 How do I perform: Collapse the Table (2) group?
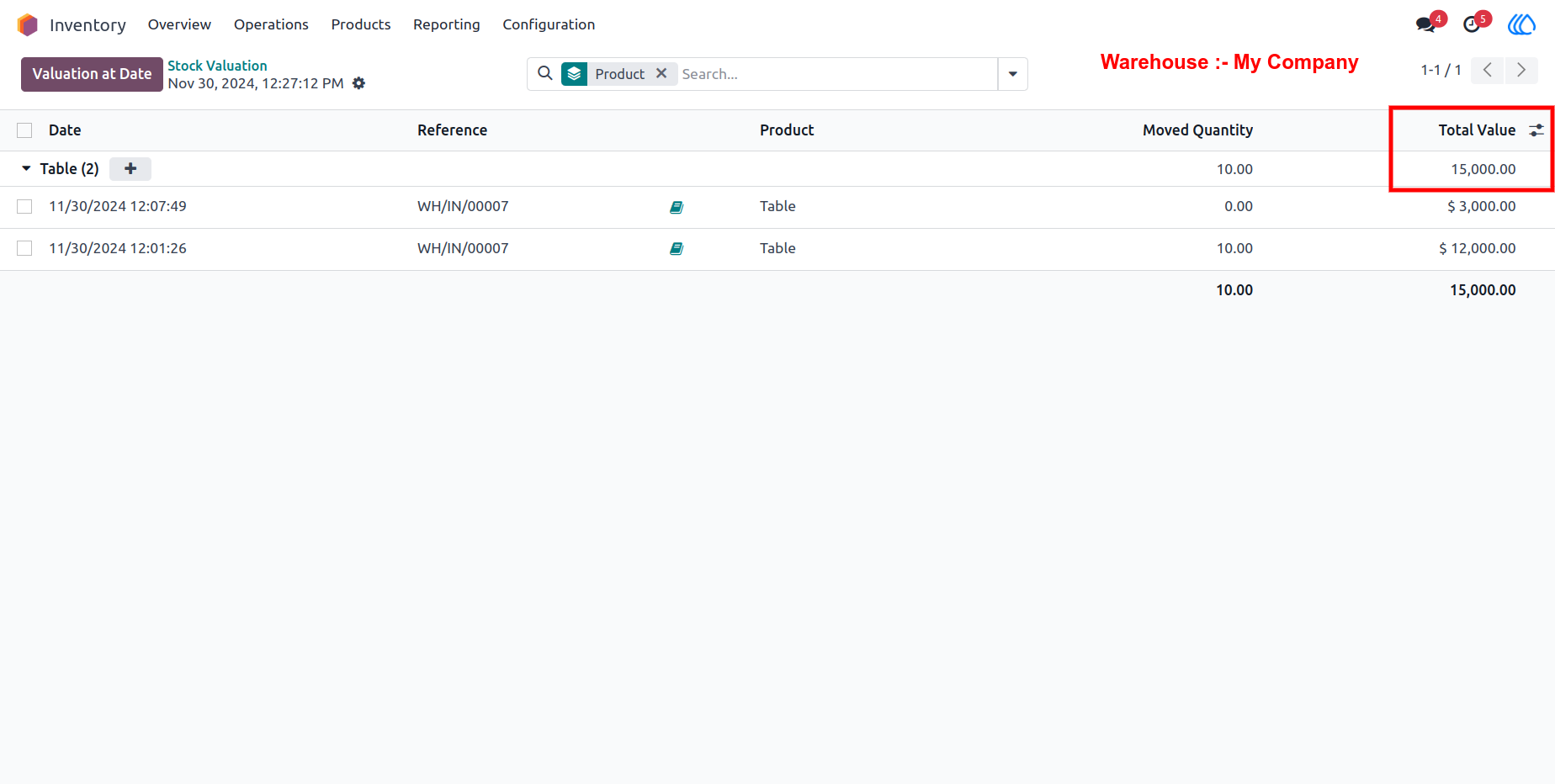26,169
